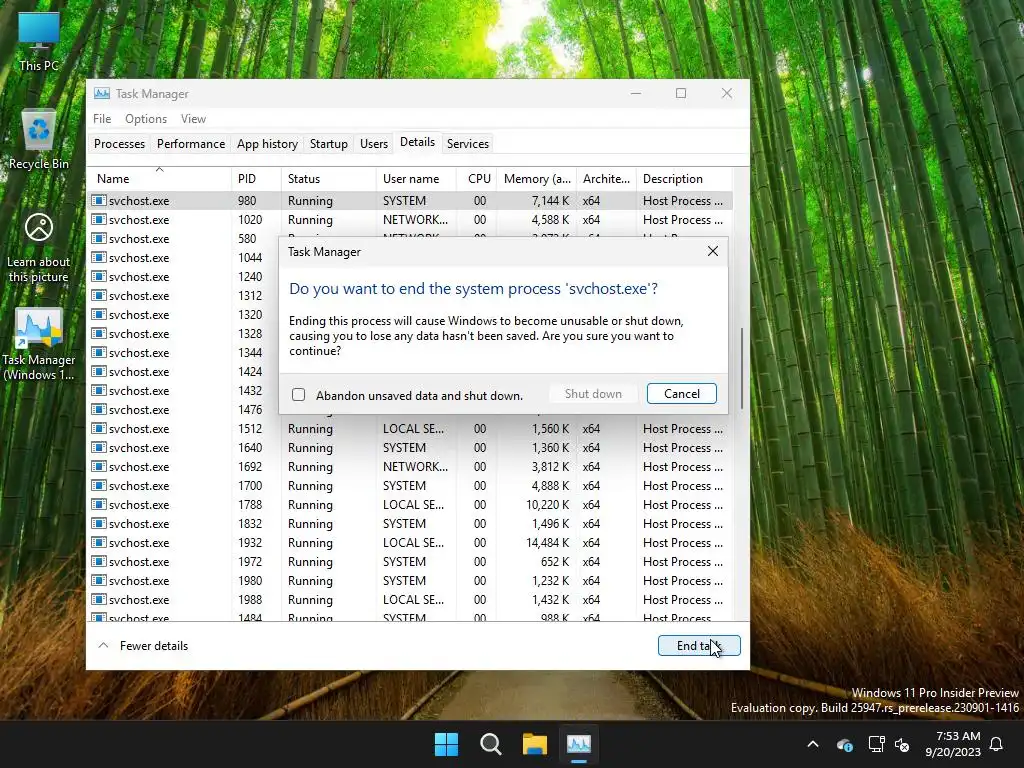Show hidden tray icons chevron
Image resolution: width=1024 pixels, height=768 pixels.
tap(813, 744)
